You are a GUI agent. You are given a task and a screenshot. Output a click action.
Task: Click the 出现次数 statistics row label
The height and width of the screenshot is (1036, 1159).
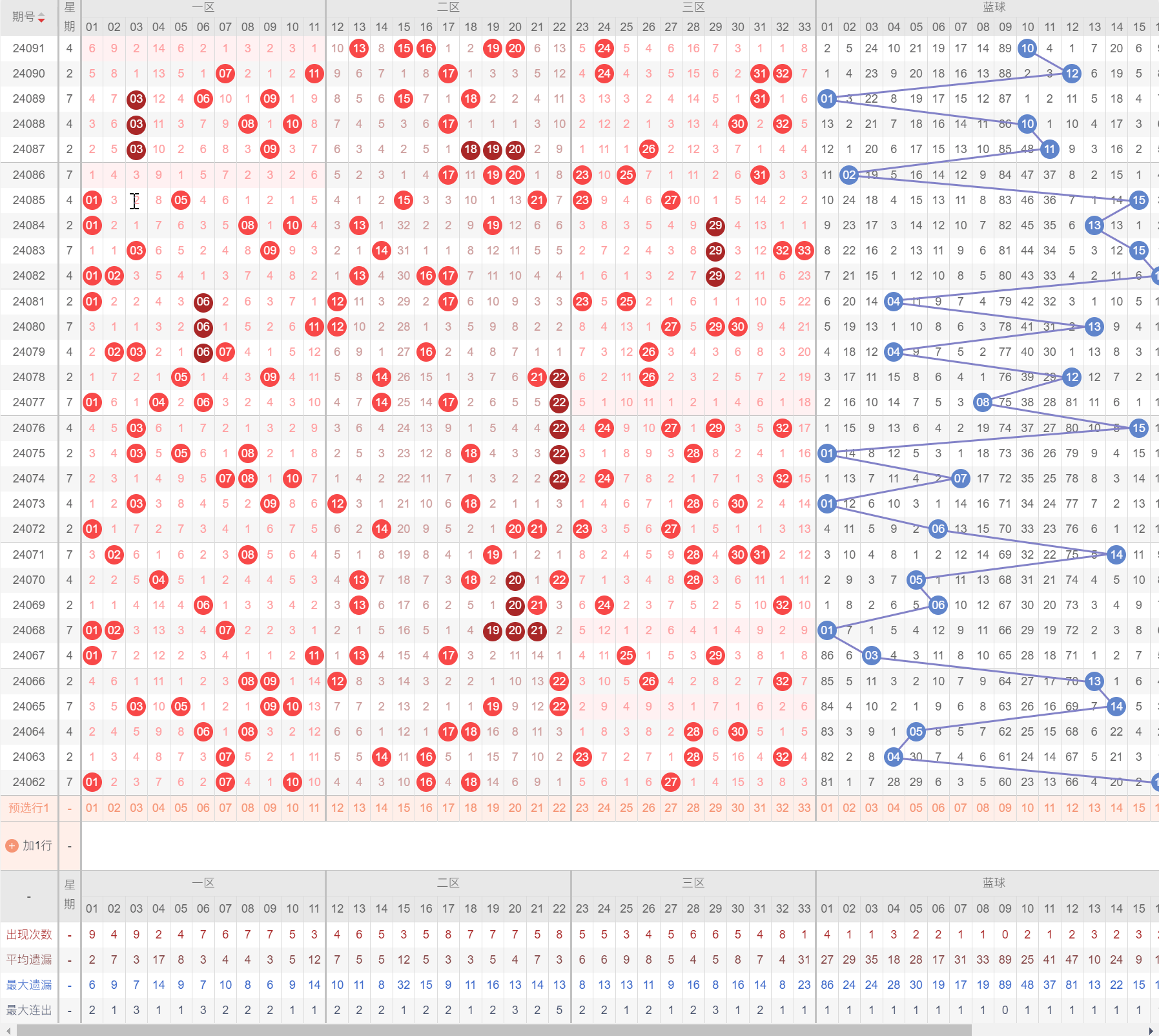click(x=29, y=935)
